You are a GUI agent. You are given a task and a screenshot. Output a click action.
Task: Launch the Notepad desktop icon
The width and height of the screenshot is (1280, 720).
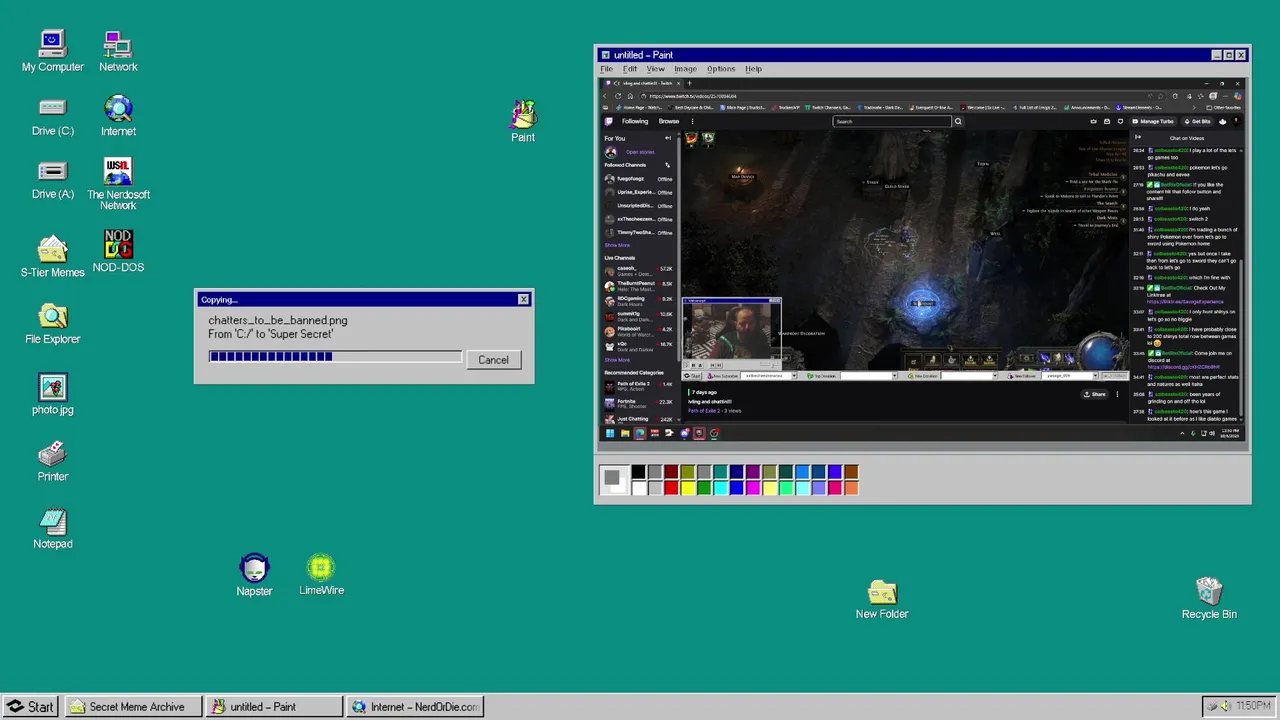[52, 528]
